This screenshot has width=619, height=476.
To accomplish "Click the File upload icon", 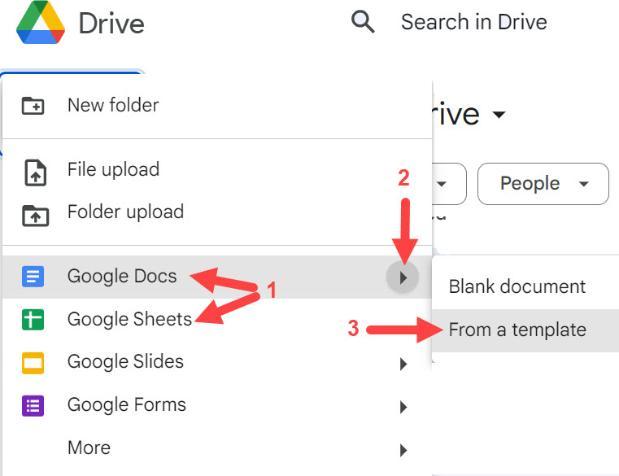I will tap(36, 172).
